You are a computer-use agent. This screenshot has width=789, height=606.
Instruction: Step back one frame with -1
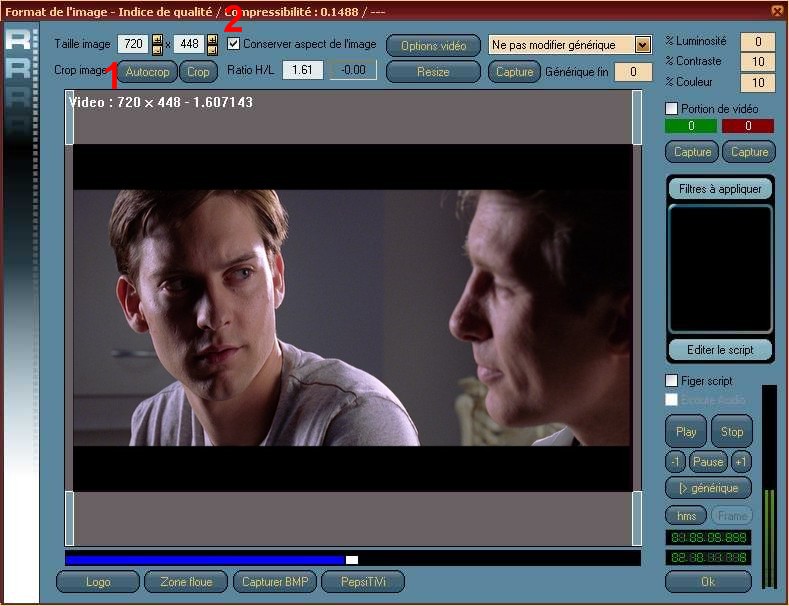pos(676,462)
